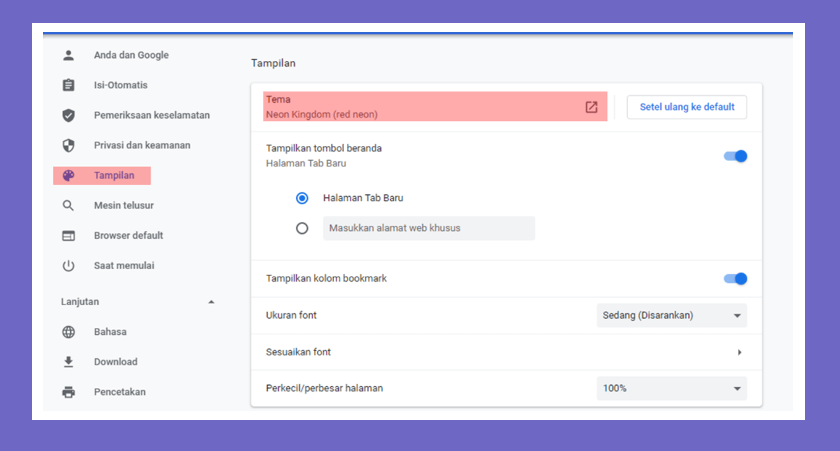840x451 pixels.
Task: Click Setel ulang ke default button
Action: (687, 107)
